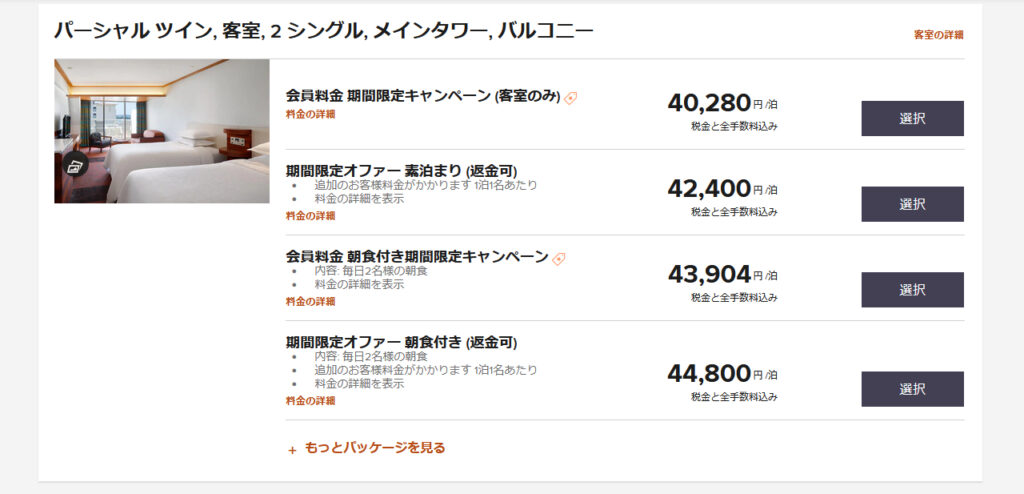Show 料金の詳細を表示 in 会員料金 朝食付き rate
Screen dimensions: 1024x494
pyautogui.click(x=359, y=284)
